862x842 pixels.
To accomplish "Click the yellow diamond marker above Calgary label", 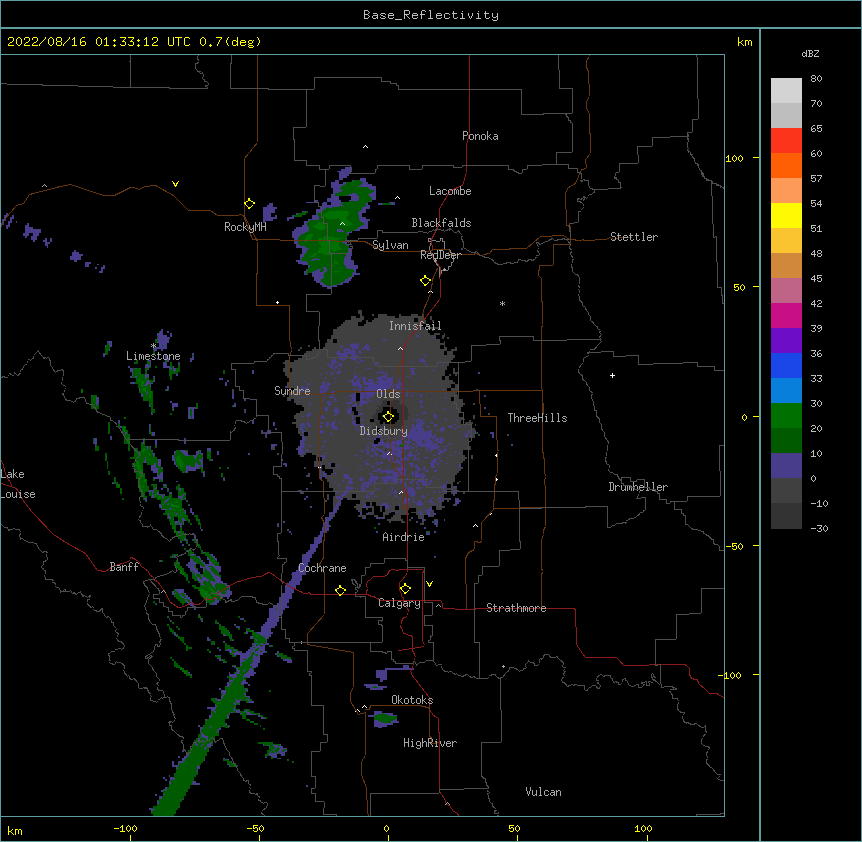I will pos(405,589).
